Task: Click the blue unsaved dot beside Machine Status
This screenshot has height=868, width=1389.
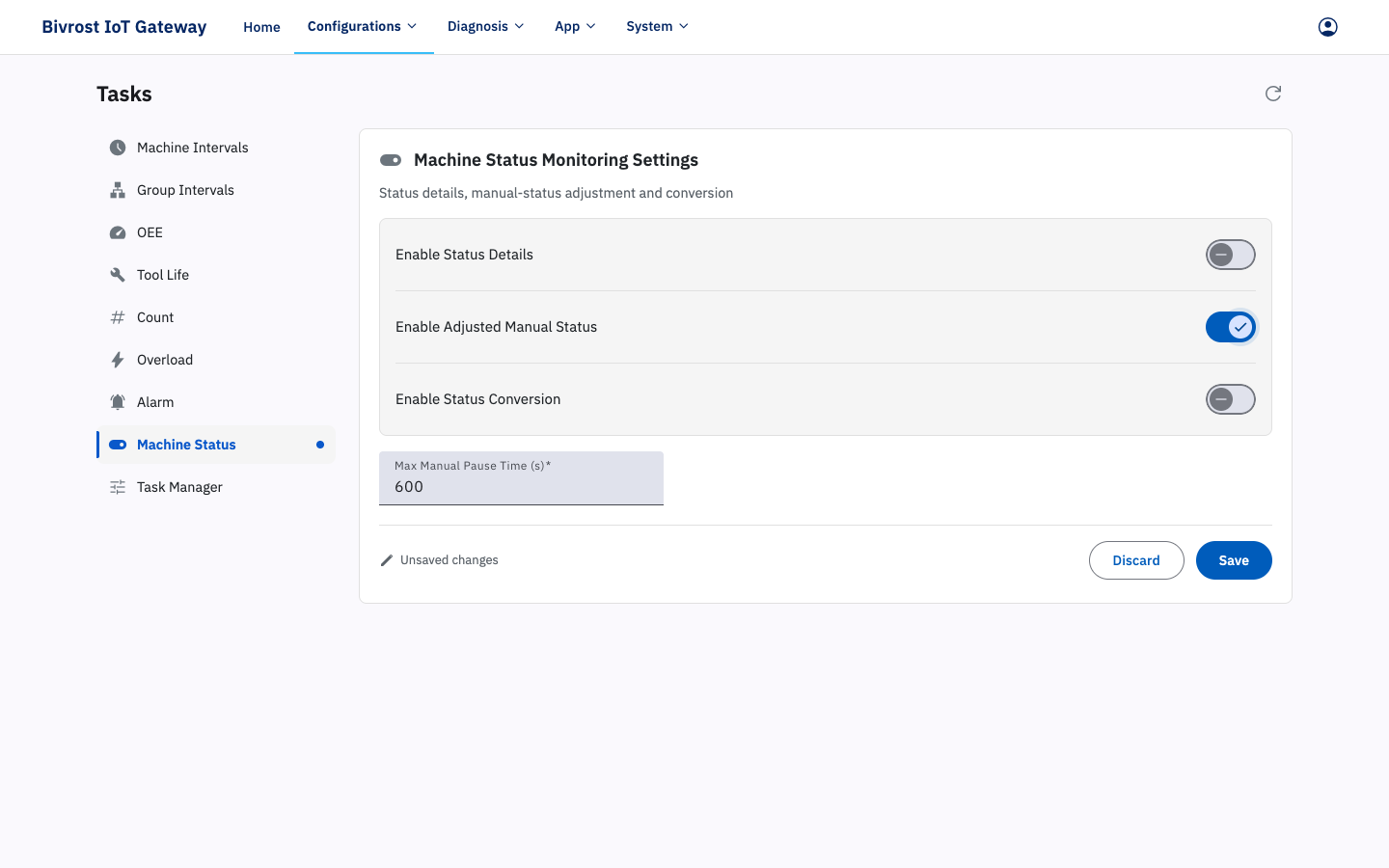Action: click(320, 445)
